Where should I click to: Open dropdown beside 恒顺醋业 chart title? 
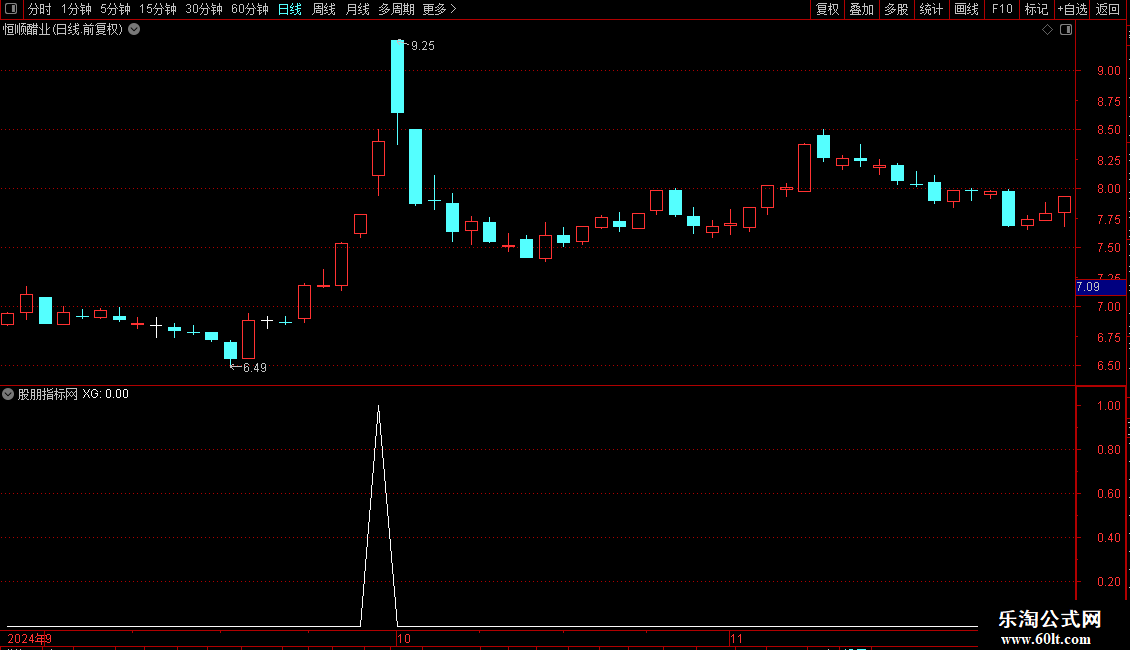[134, 30]
